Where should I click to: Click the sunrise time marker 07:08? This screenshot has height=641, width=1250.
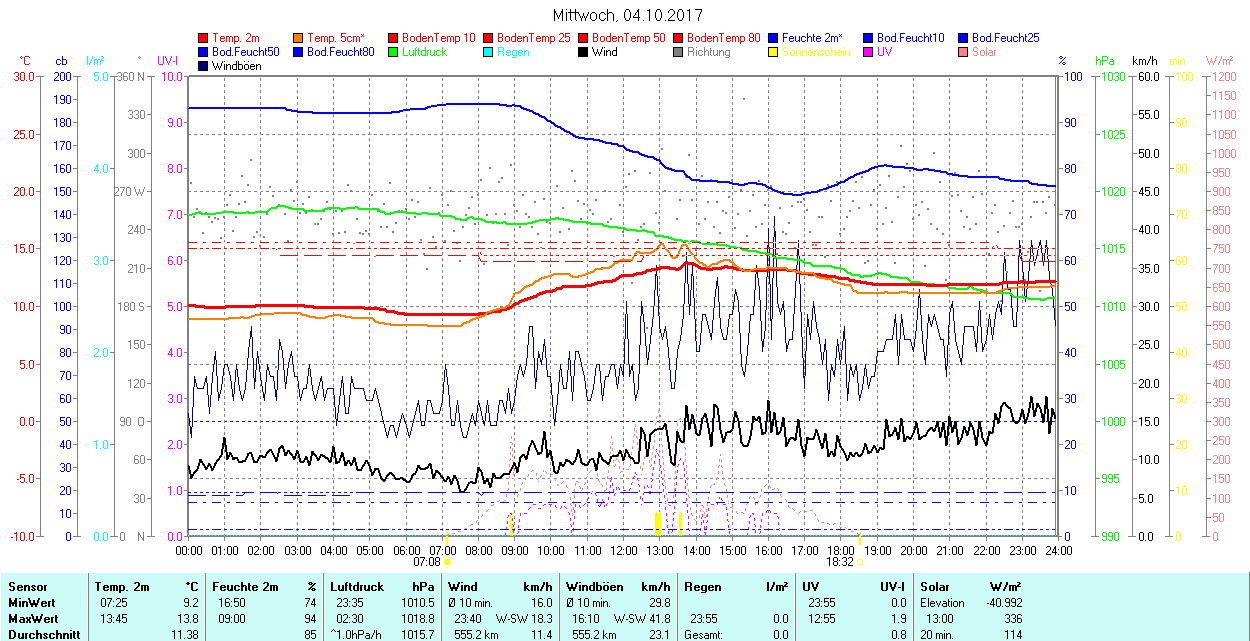tap(426, 562)
